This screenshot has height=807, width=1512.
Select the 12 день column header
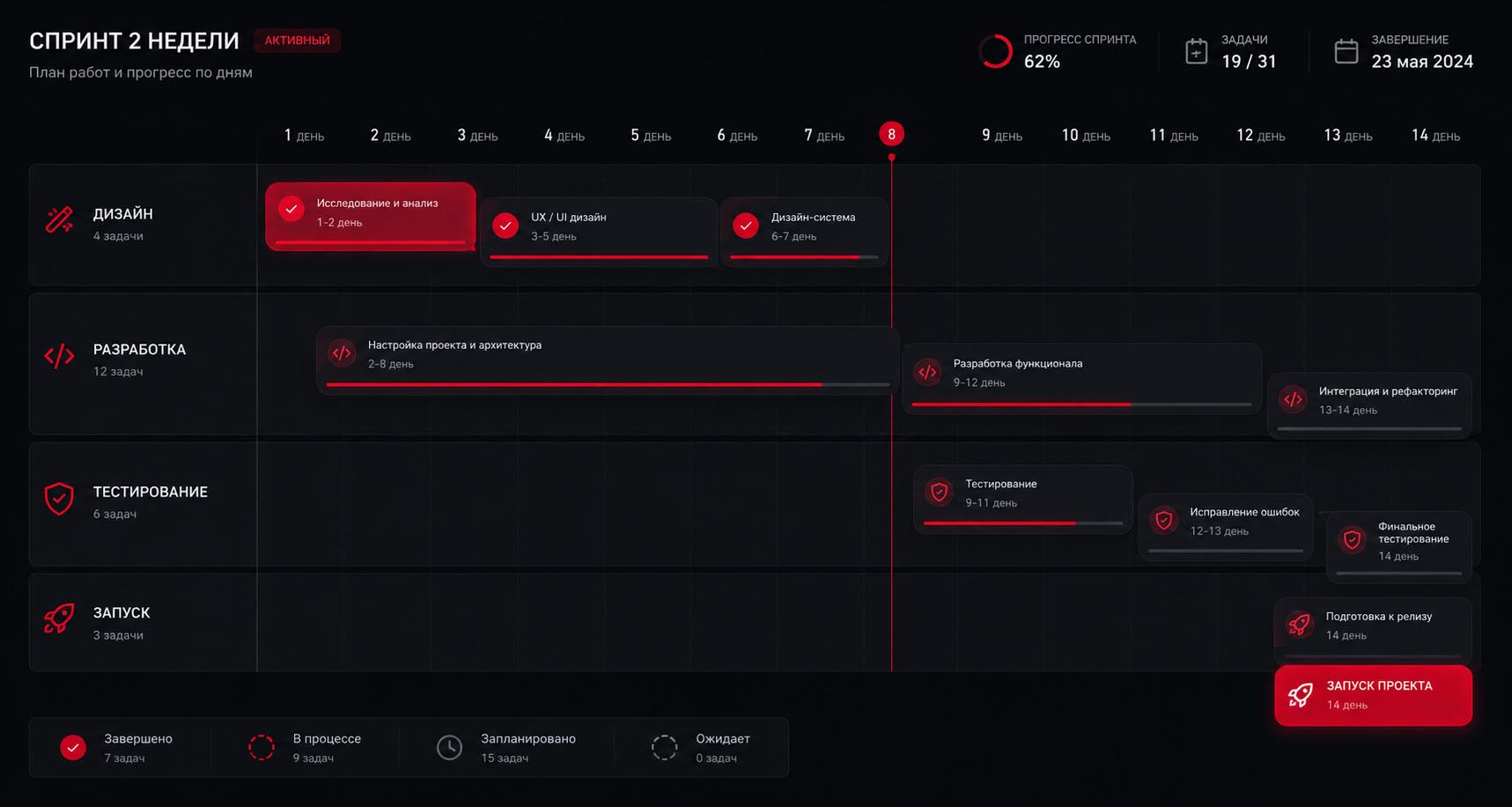tap(1261, 136)
